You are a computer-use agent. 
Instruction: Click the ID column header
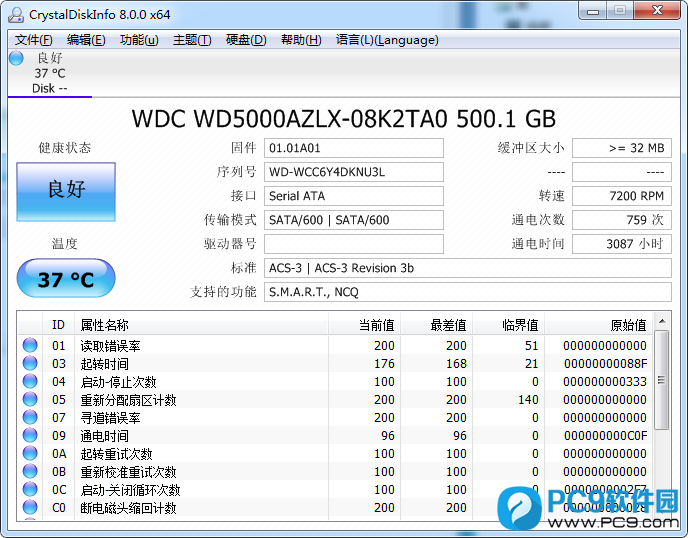pyautogui.click(x=58, y=325)
